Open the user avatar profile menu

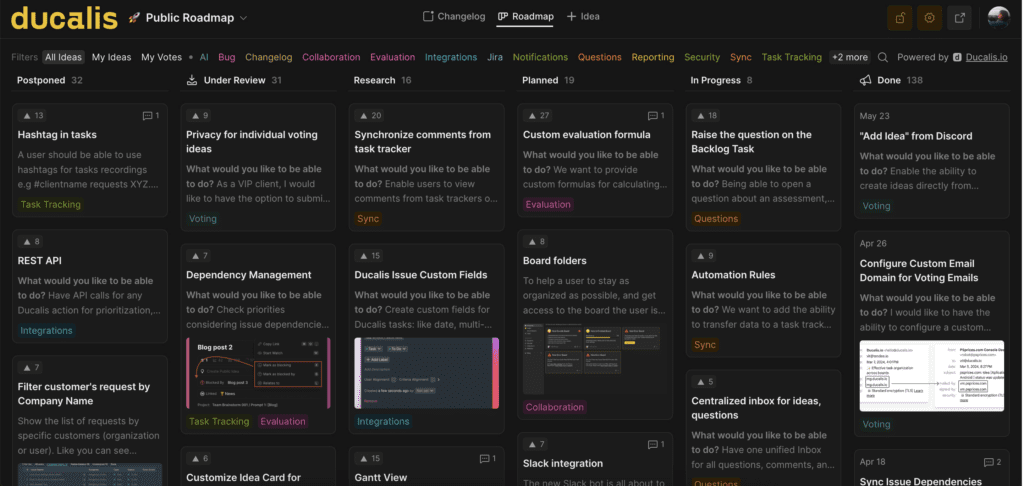coord(999,18)
